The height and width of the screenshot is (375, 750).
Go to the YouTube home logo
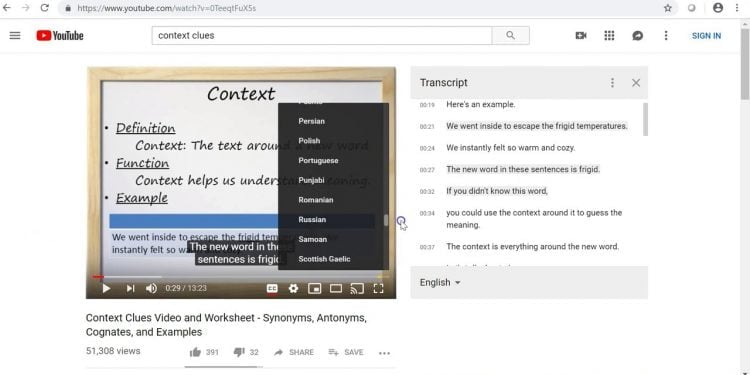click(60, 35)
